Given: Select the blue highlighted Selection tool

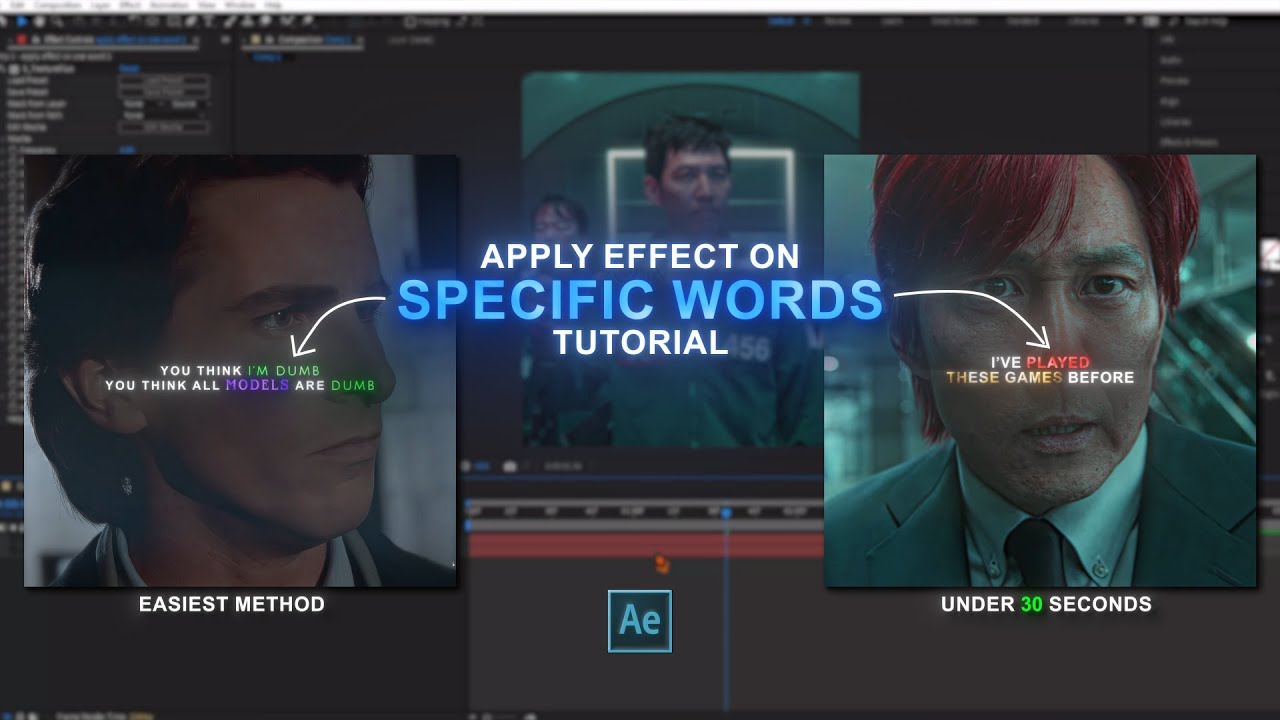Looking at the screenshot, I should click(x=20, y=21).
